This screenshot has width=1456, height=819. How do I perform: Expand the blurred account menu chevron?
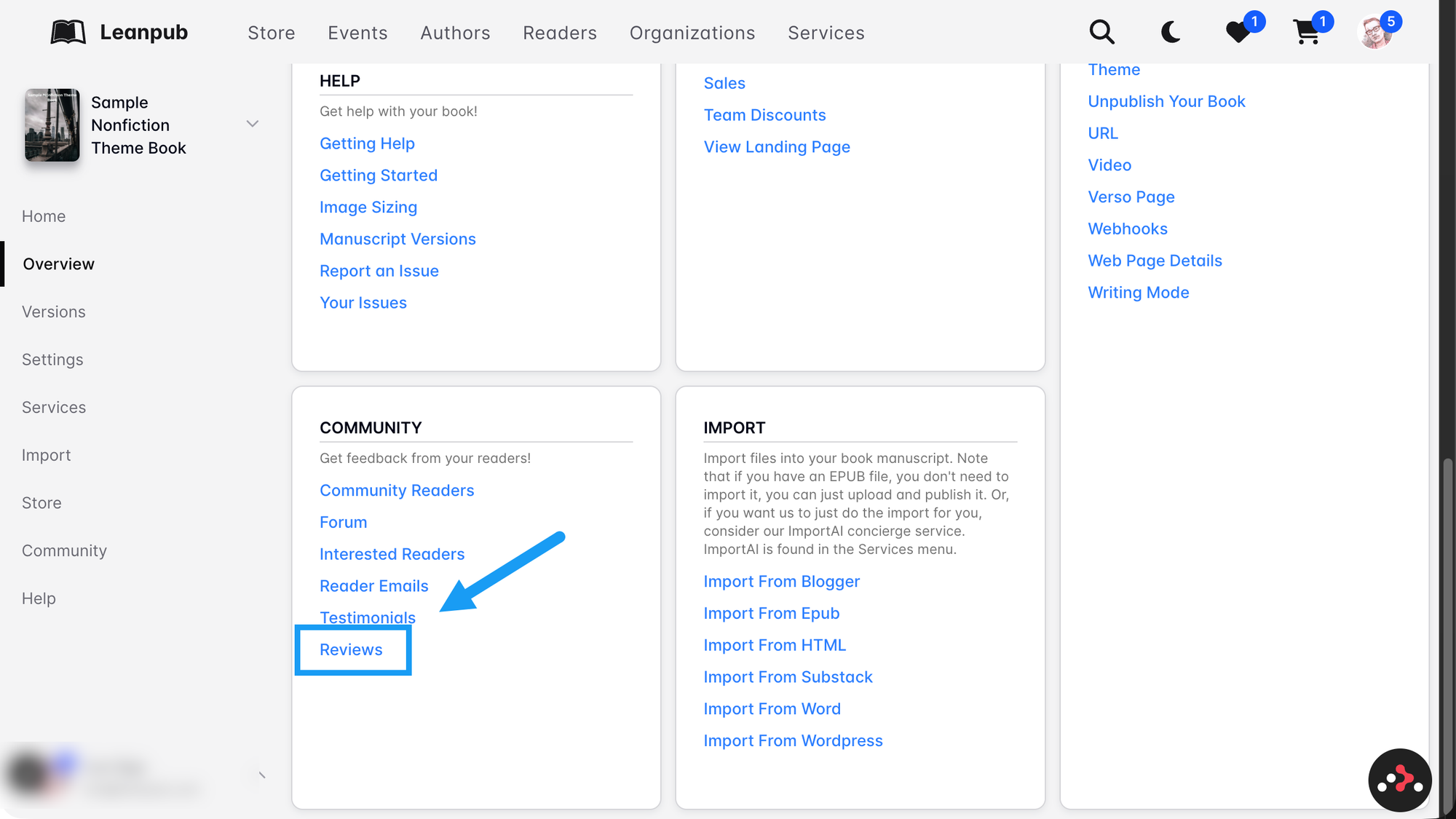coord(261,775)
